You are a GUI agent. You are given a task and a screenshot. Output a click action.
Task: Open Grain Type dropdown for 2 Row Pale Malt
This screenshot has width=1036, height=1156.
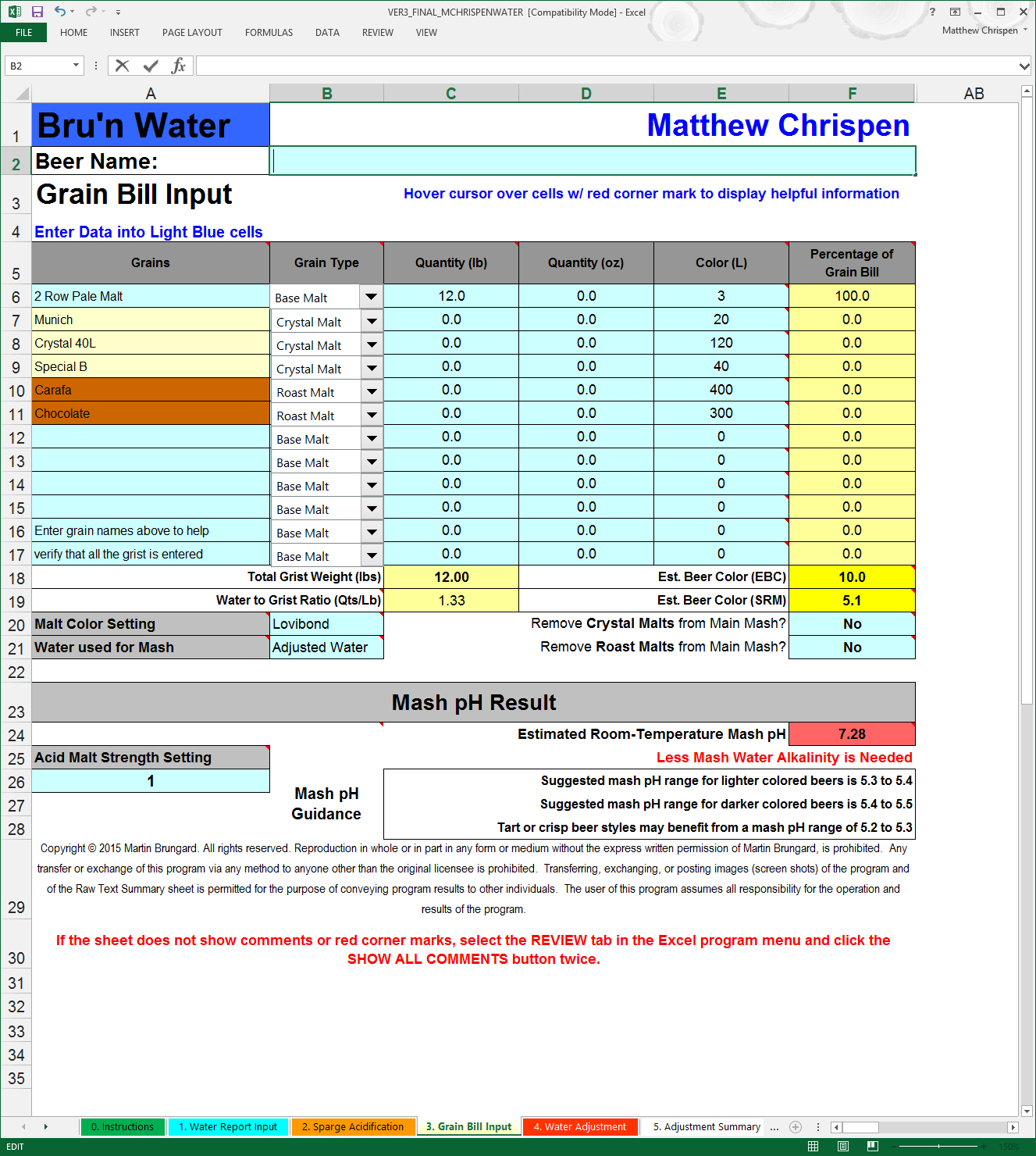click(372, 296)
